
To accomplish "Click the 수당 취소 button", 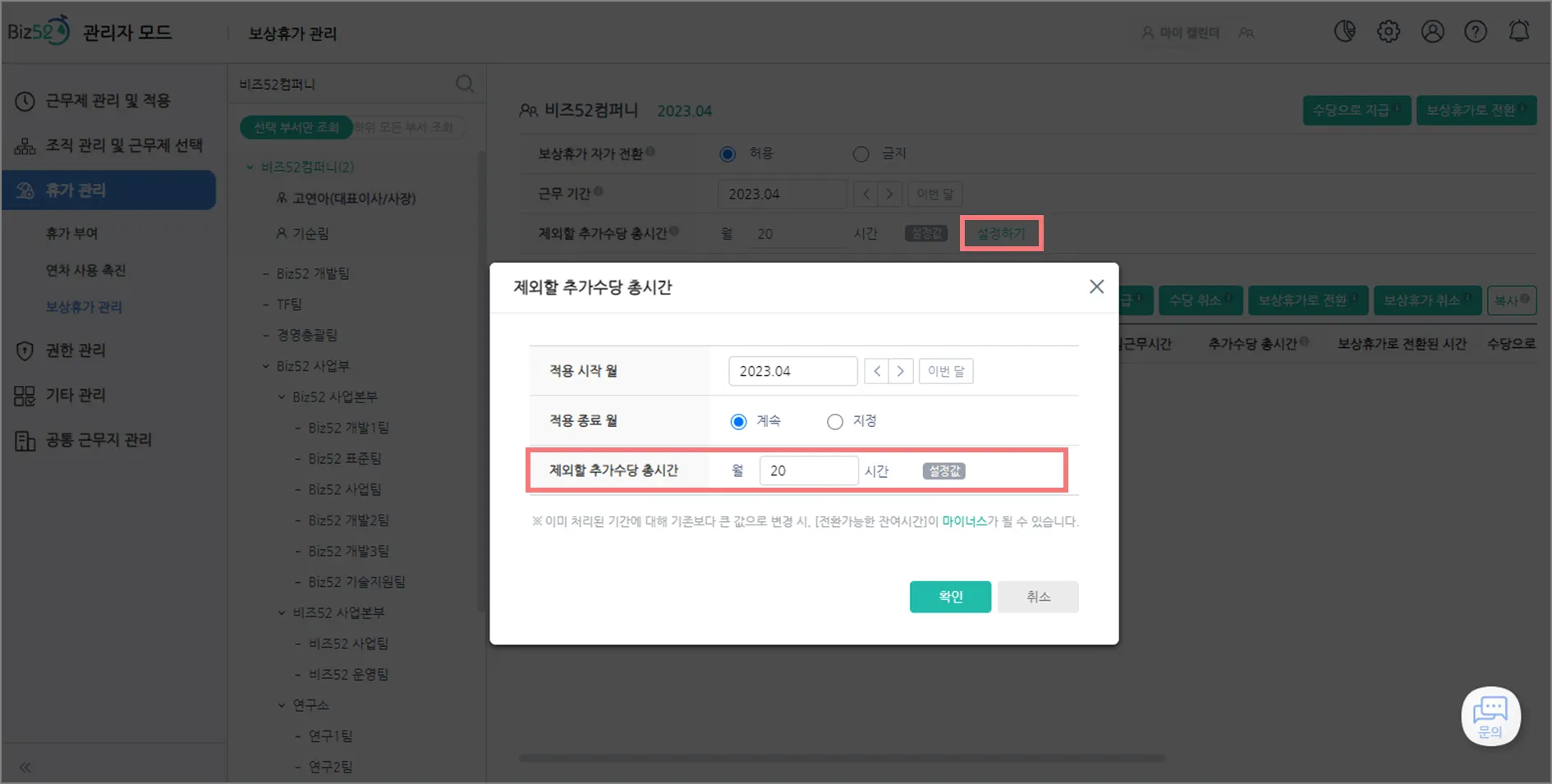I will (1201, 300).
